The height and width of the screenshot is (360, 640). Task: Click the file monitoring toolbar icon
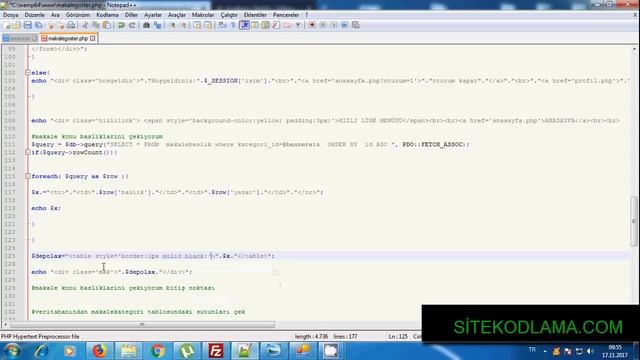(298, 25)
